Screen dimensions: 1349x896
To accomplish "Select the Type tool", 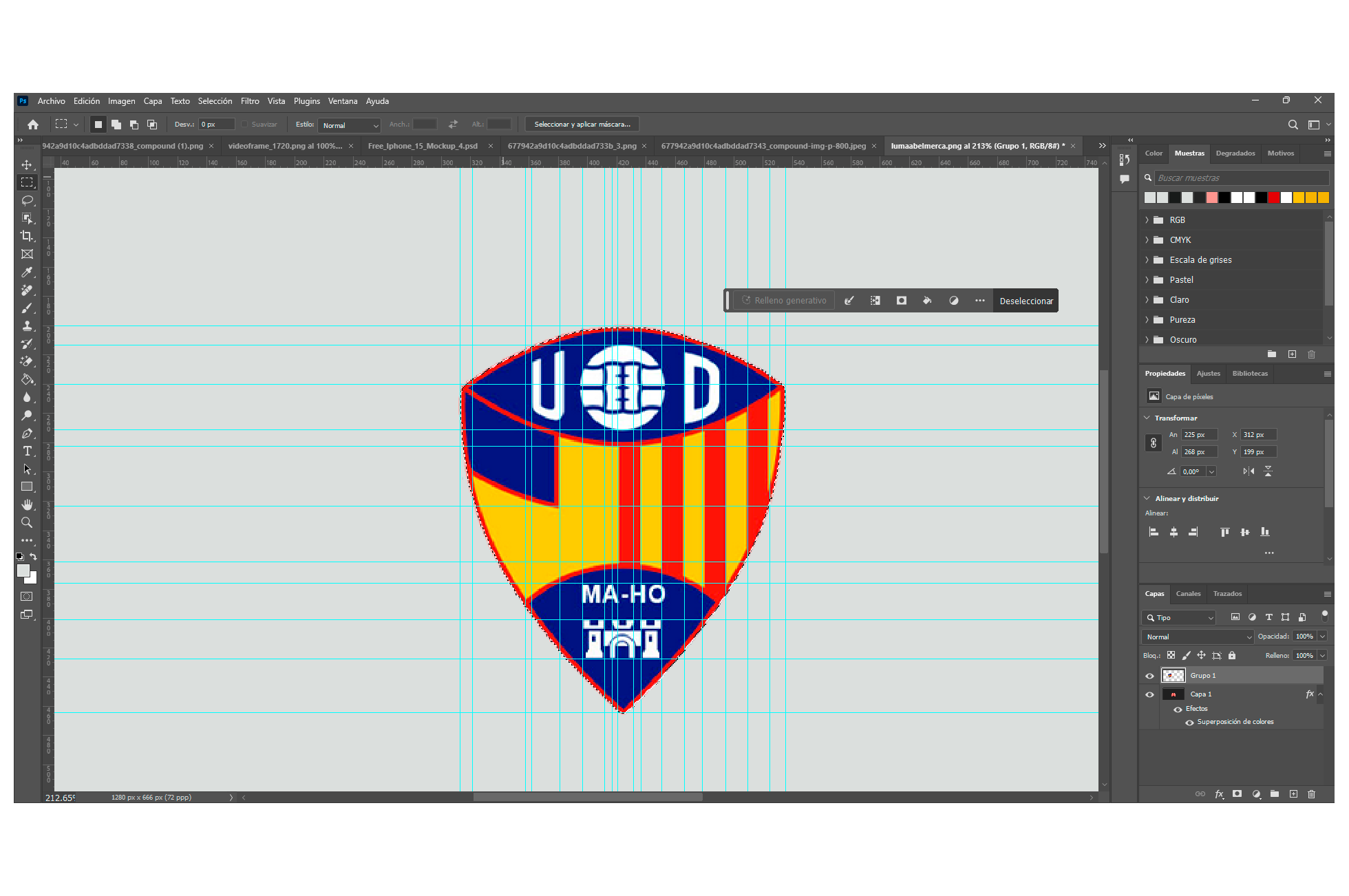I will (27, 451).
